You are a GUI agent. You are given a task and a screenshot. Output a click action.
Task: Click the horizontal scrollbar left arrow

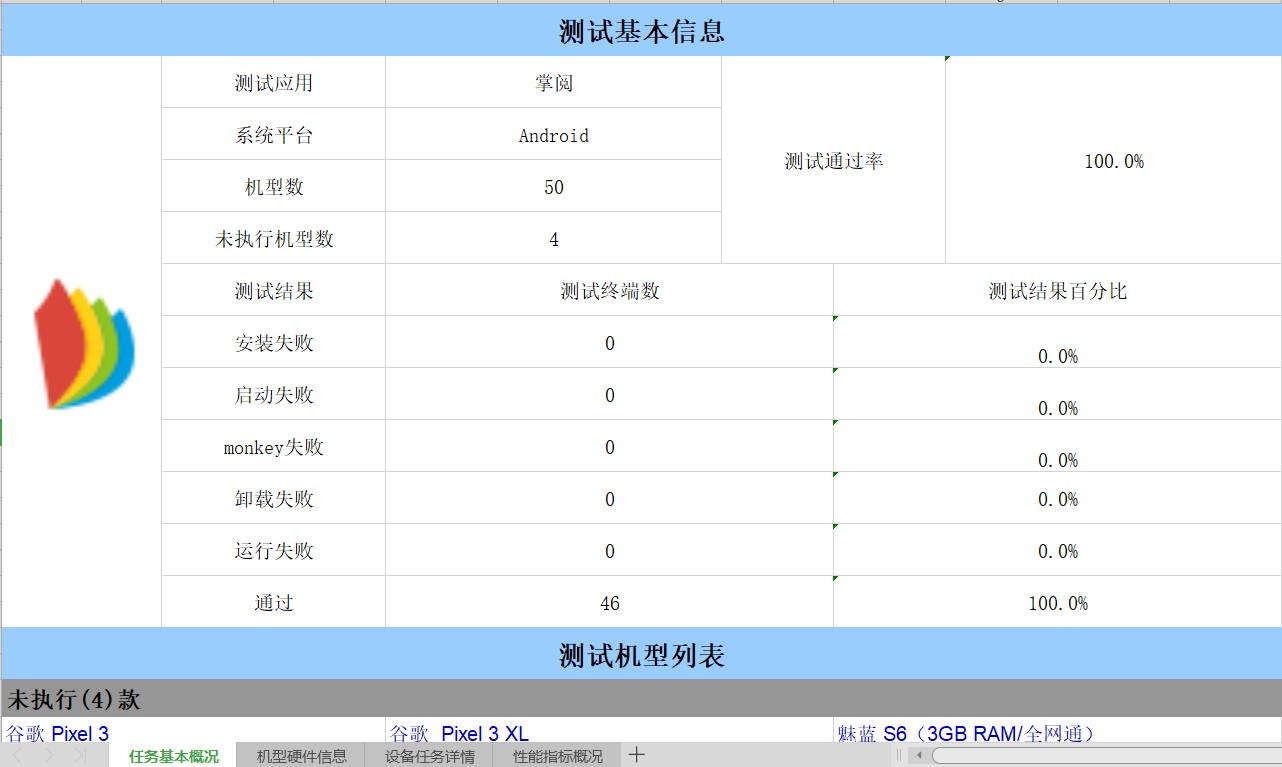(919, 755)
